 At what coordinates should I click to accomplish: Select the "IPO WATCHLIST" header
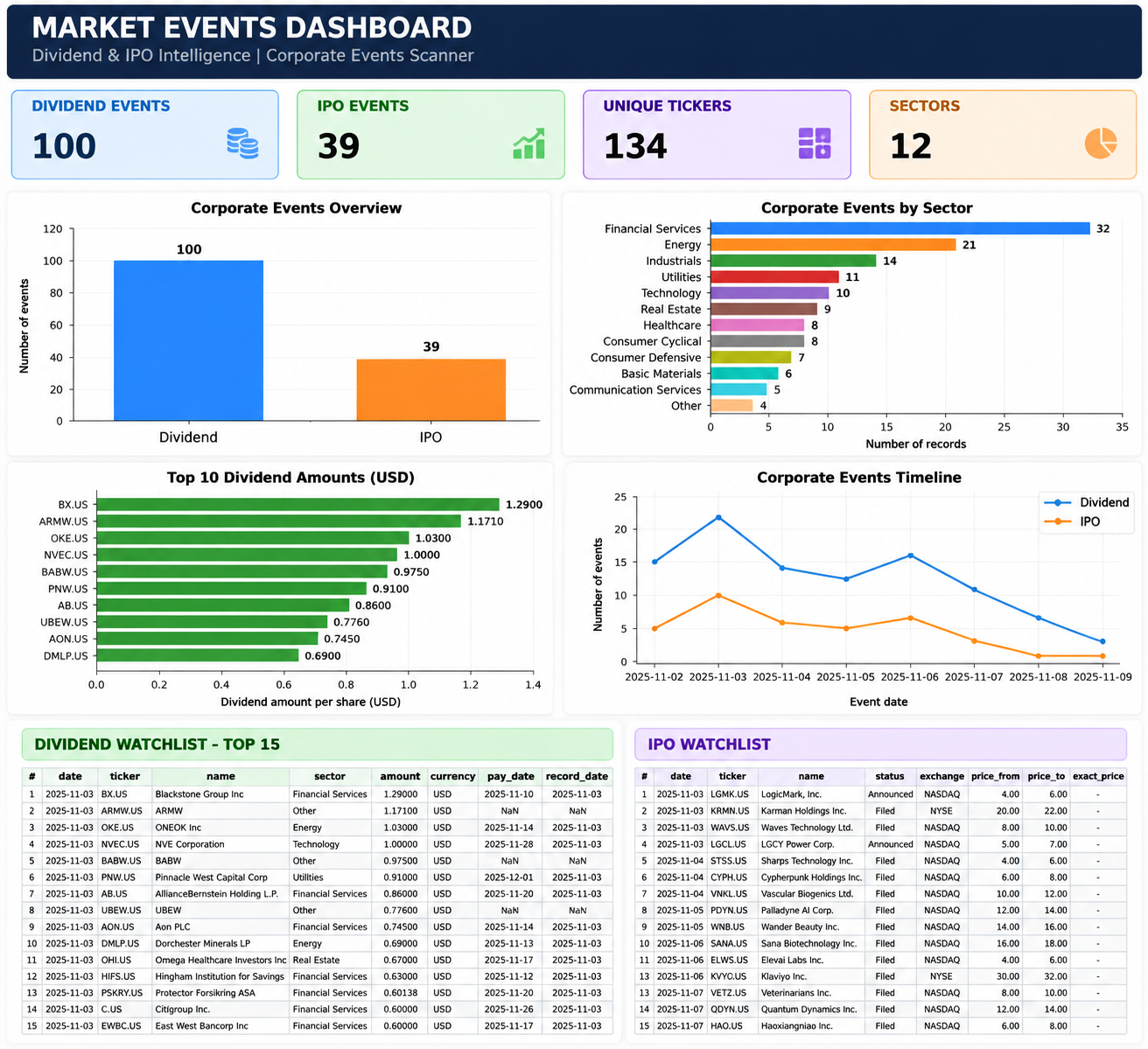pos(710,745)
